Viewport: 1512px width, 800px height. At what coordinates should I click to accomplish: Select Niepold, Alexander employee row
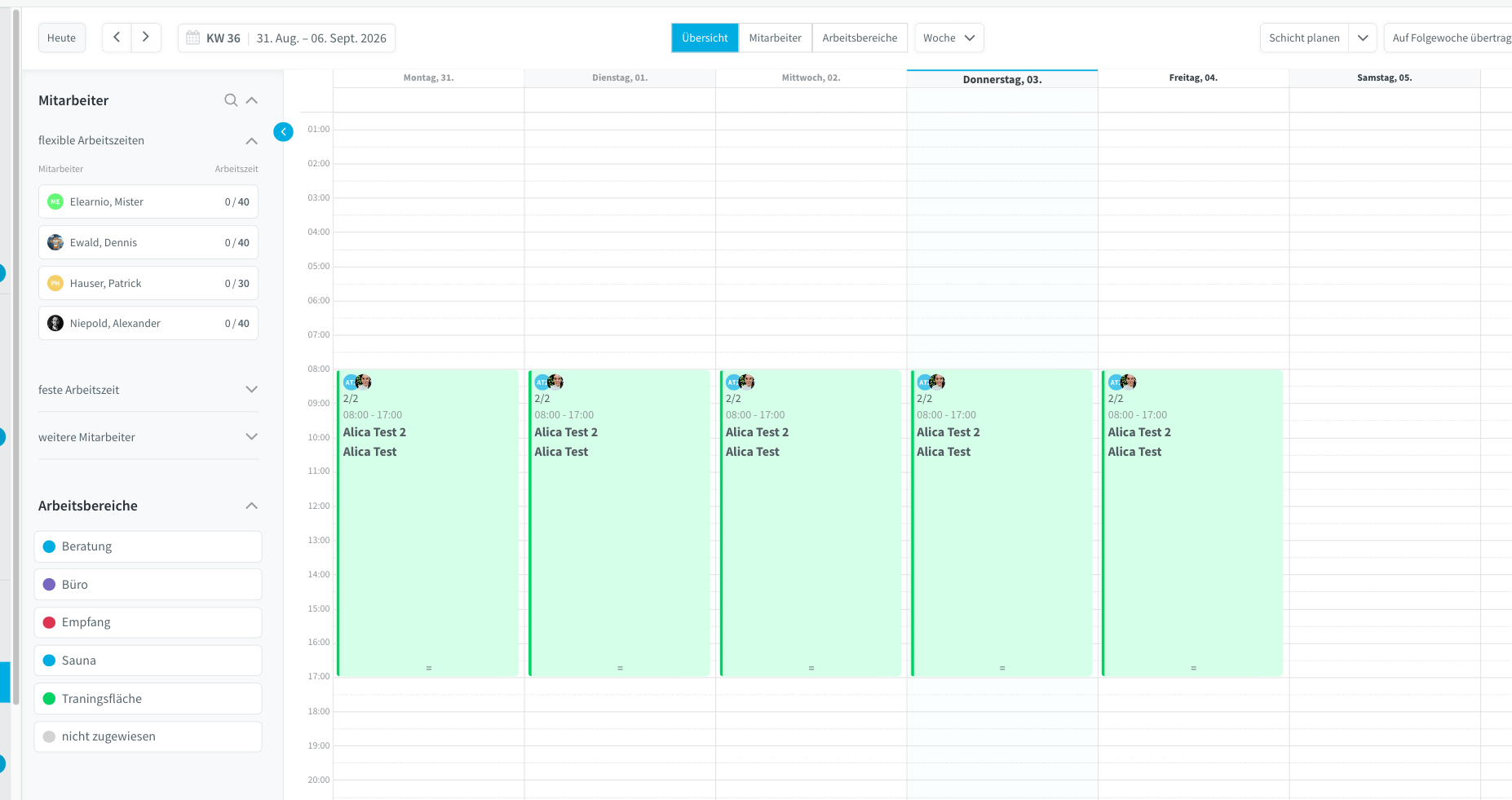point(148,323)
